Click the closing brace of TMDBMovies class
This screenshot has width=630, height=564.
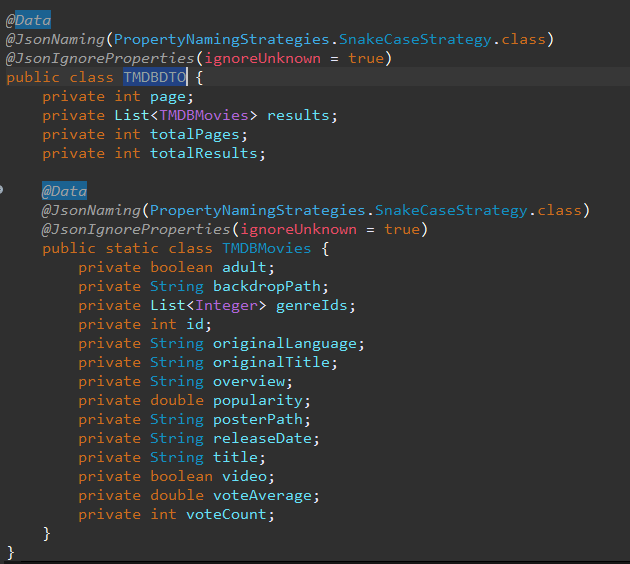pyautogui.click(x=47, y=534)
